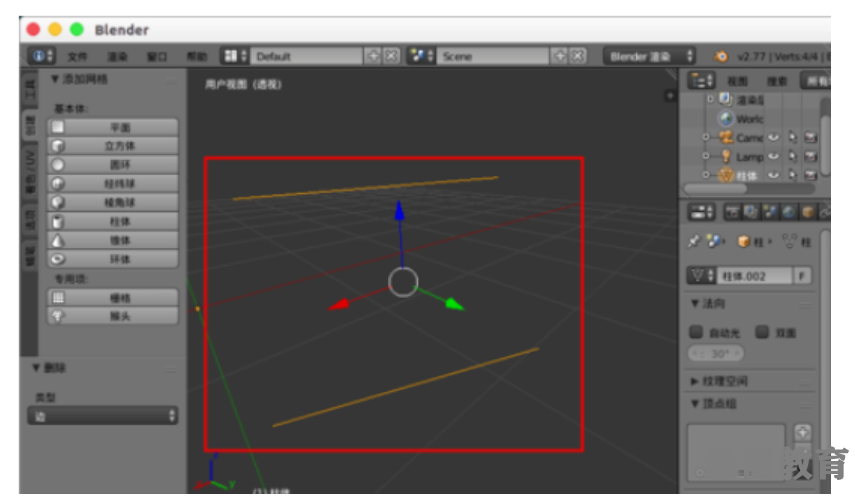Click the Default screen layout name field
Screen dimensions: 855x503
pyautogui.click(x=306, y=56)
